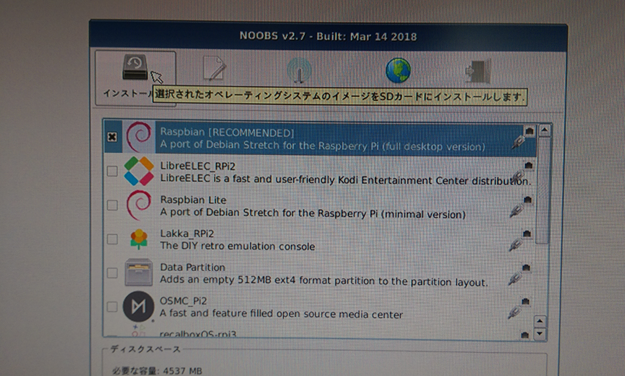Image resolution: width=625 pixels, height=376 pixels.
Task: Click the Debian swirl logo for Raspbian Lite
Action: (x=139, y=205)
